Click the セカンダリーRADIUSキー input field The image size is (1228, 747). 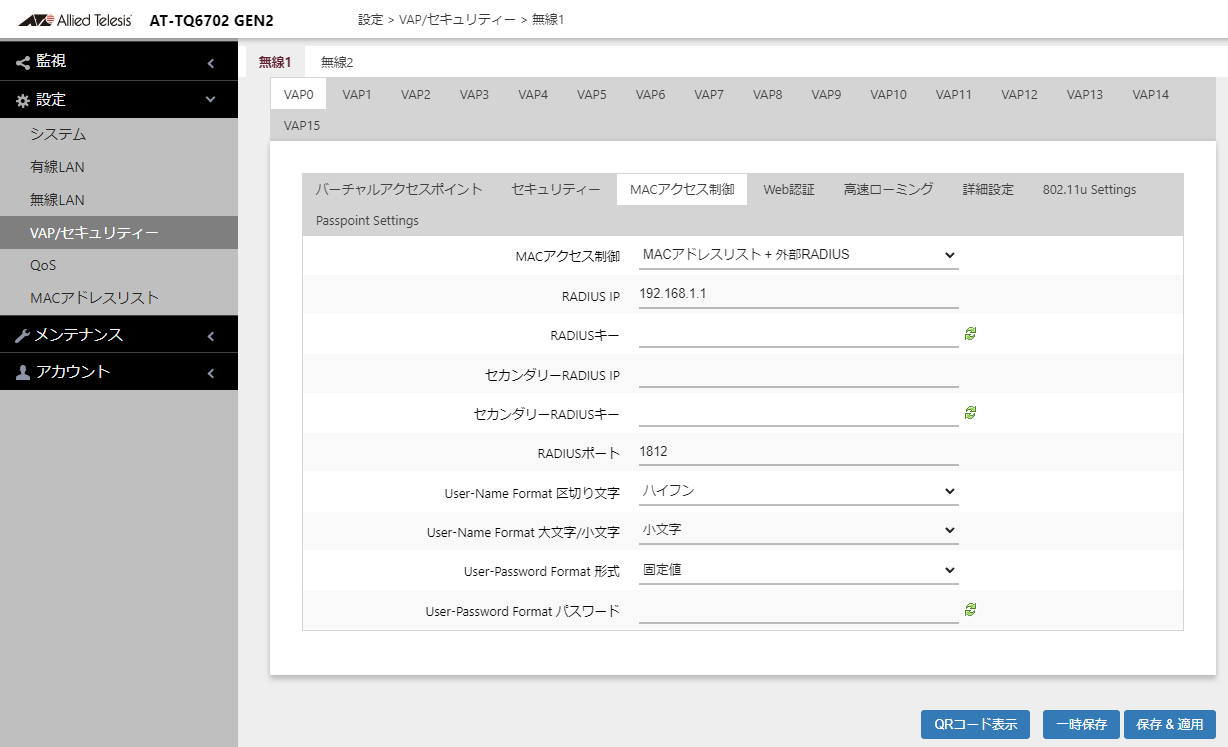point(798,412)
